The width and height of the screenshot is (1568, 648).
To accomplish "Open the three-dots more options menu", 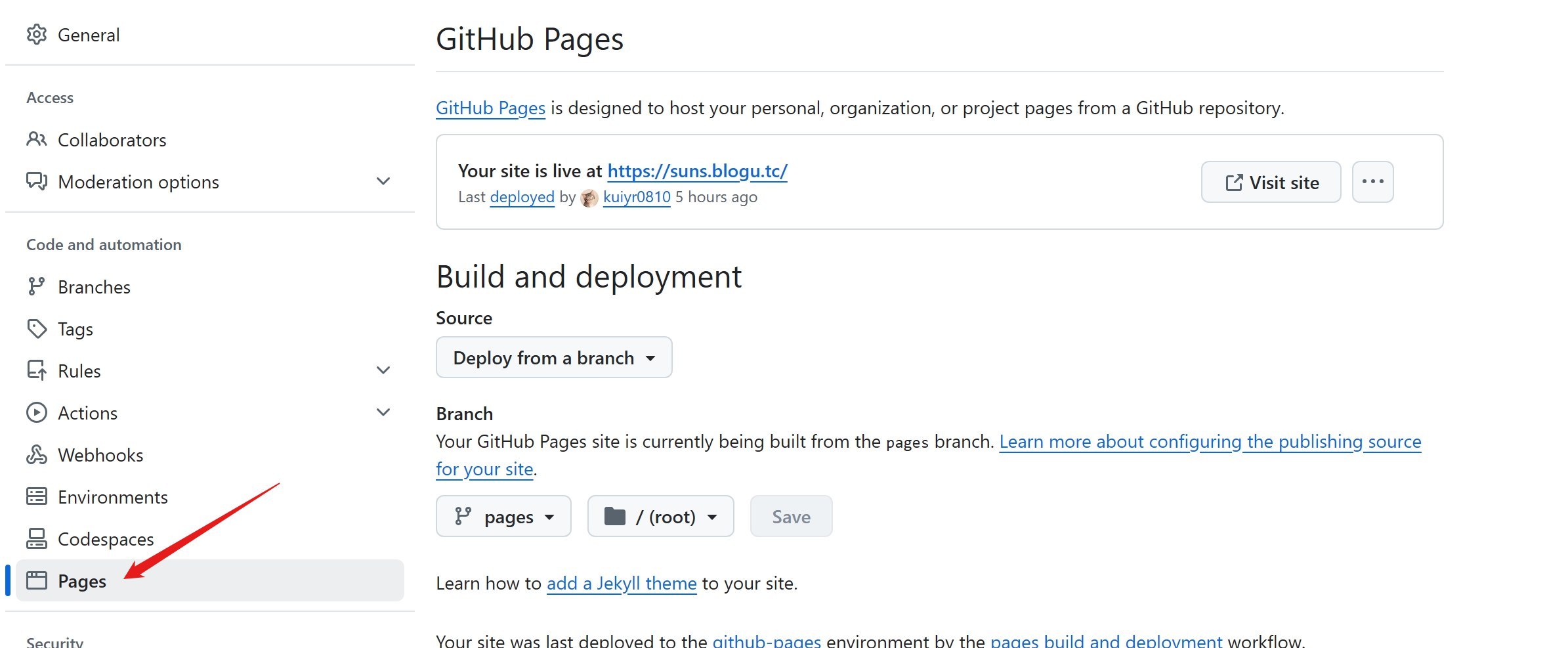I will click(x=1372, y=183).
